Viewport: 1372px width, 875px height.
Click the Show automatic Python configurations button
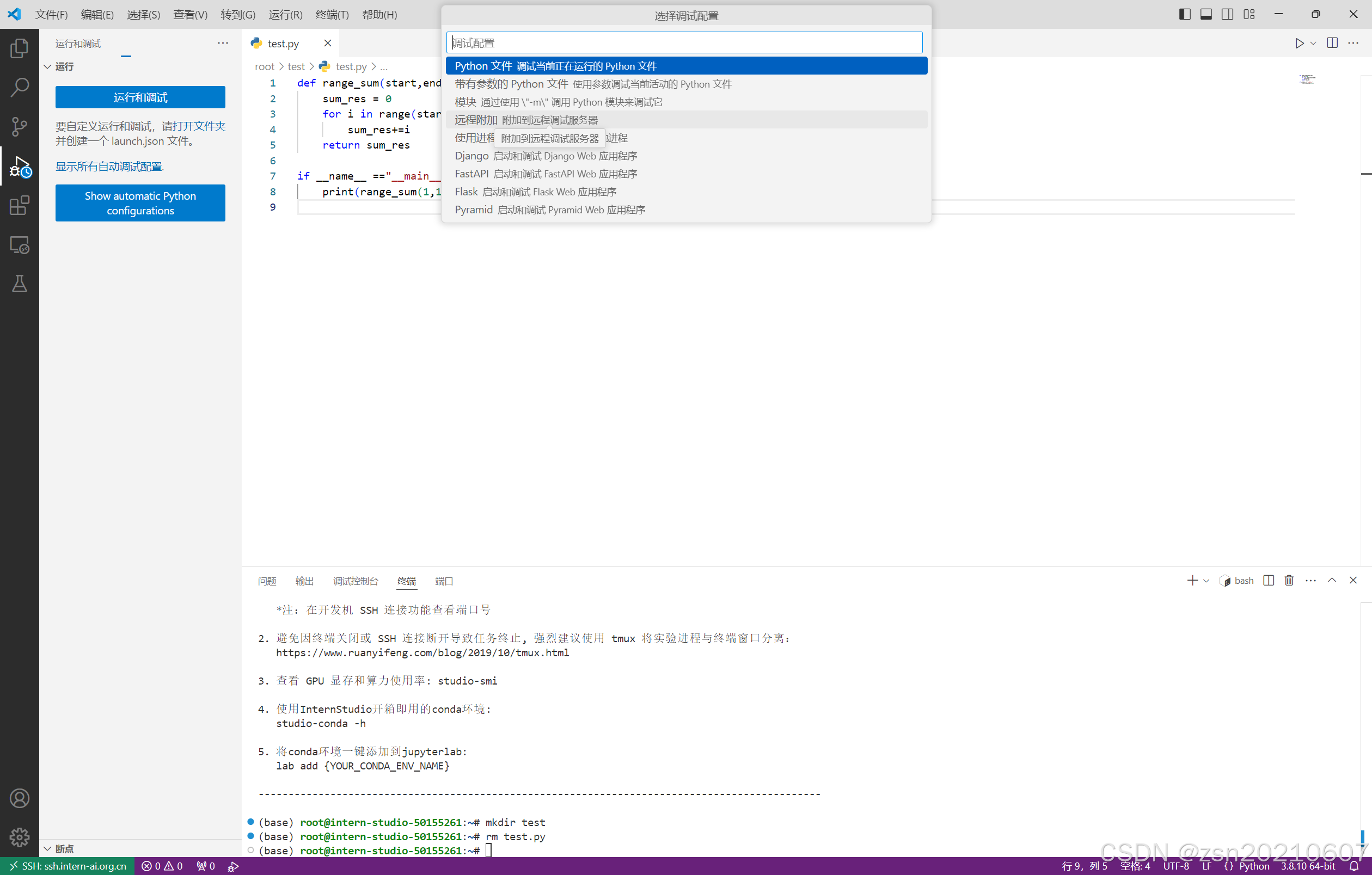pos(140,202)
